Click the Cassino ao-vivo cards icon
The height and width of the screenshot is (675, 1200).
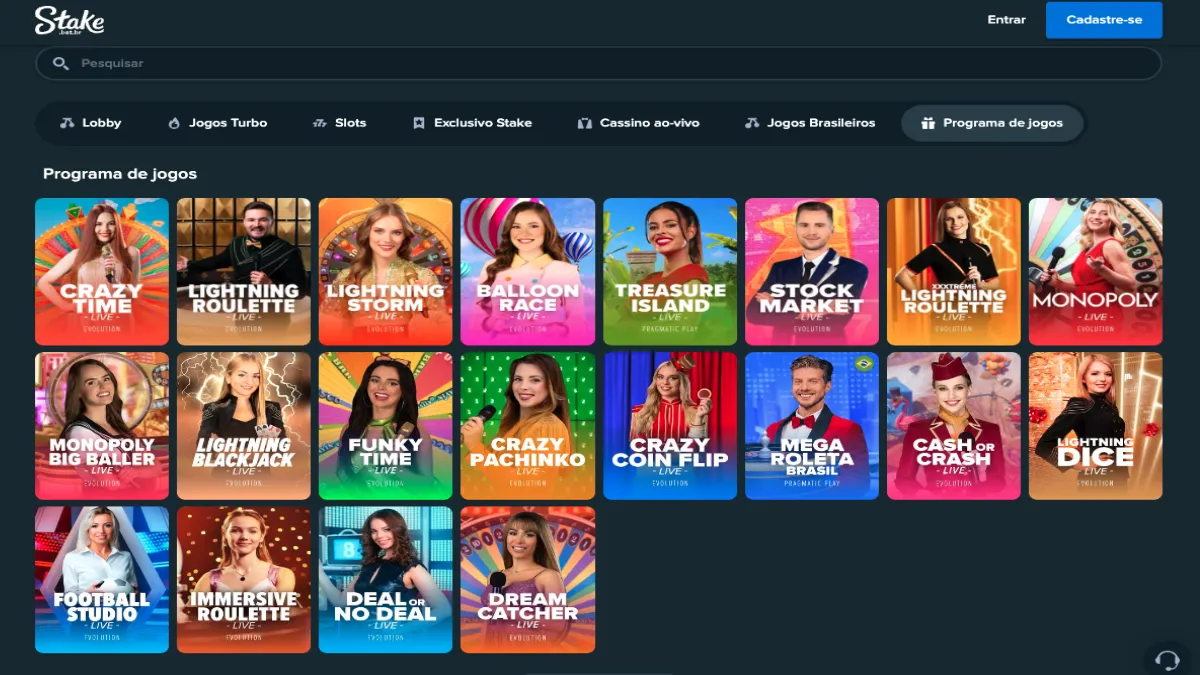tap(585, 123)
